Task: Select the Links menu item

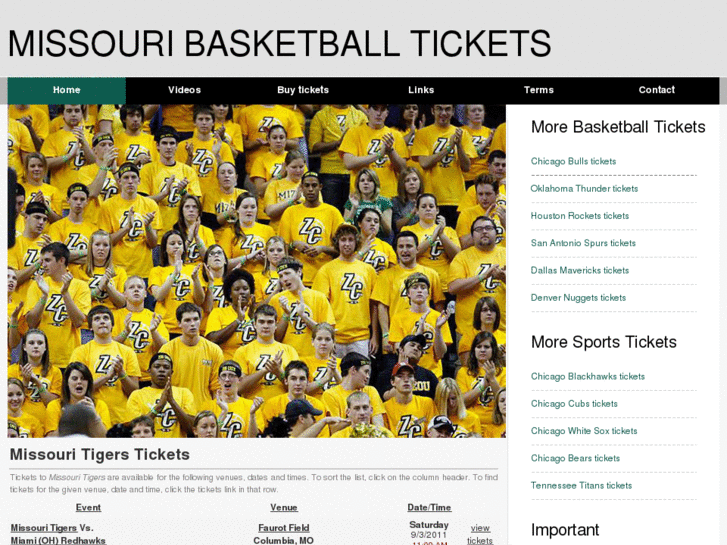Action: [421, 90]
